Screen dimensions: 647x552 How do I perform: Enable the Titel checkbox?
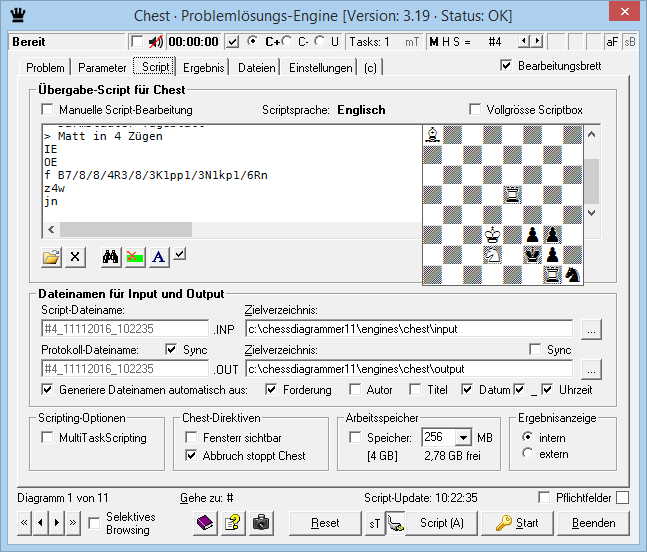coord(415,389)
